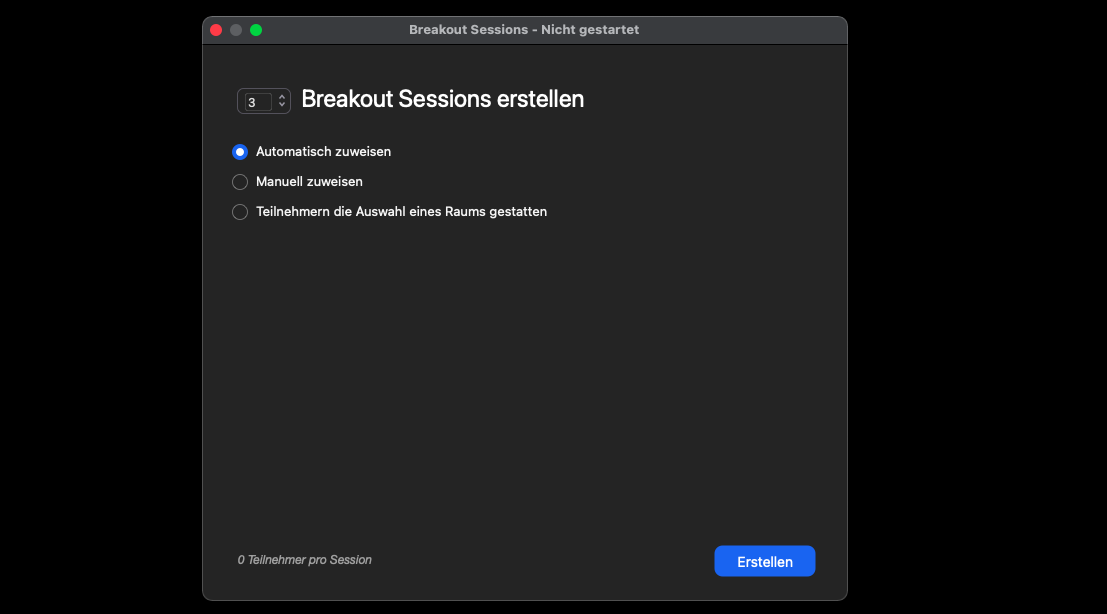Select the number 3 in the counter
Image resolution: width=1107 pixels, height=614 pixels.
pyautogui.click(x=254, y=101)
